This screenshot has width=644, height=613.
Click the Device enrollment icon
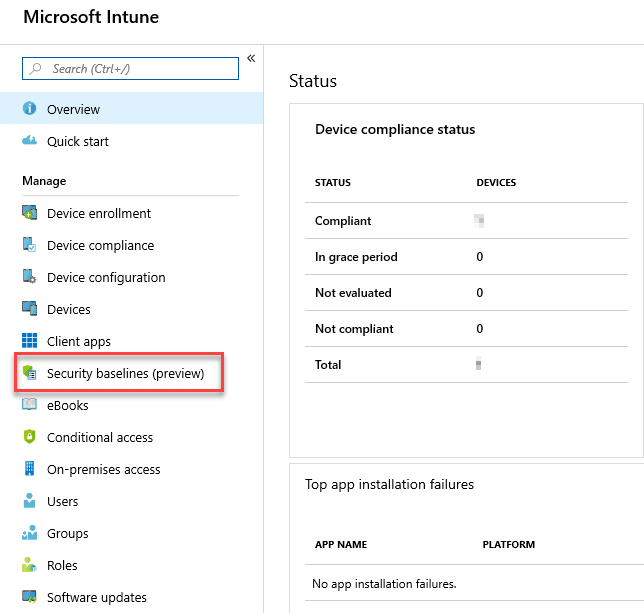[29, 213]
